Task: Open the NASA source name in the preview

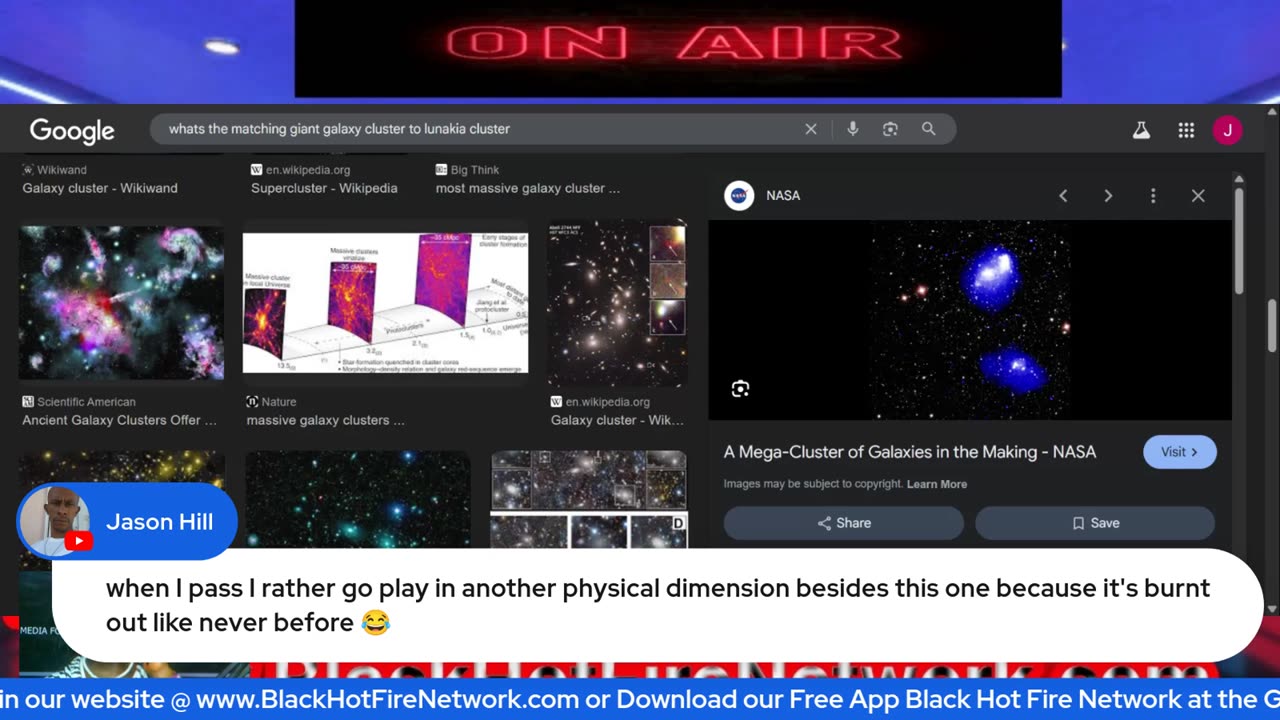Action: pyautogui.click(x=783, y=196)
